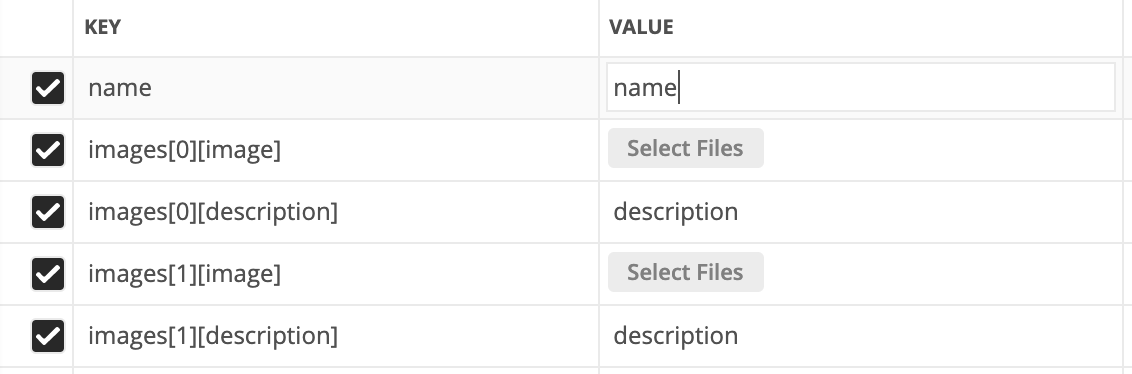
Task: Focus the images[1][image] key field
Action: (336, 274)
